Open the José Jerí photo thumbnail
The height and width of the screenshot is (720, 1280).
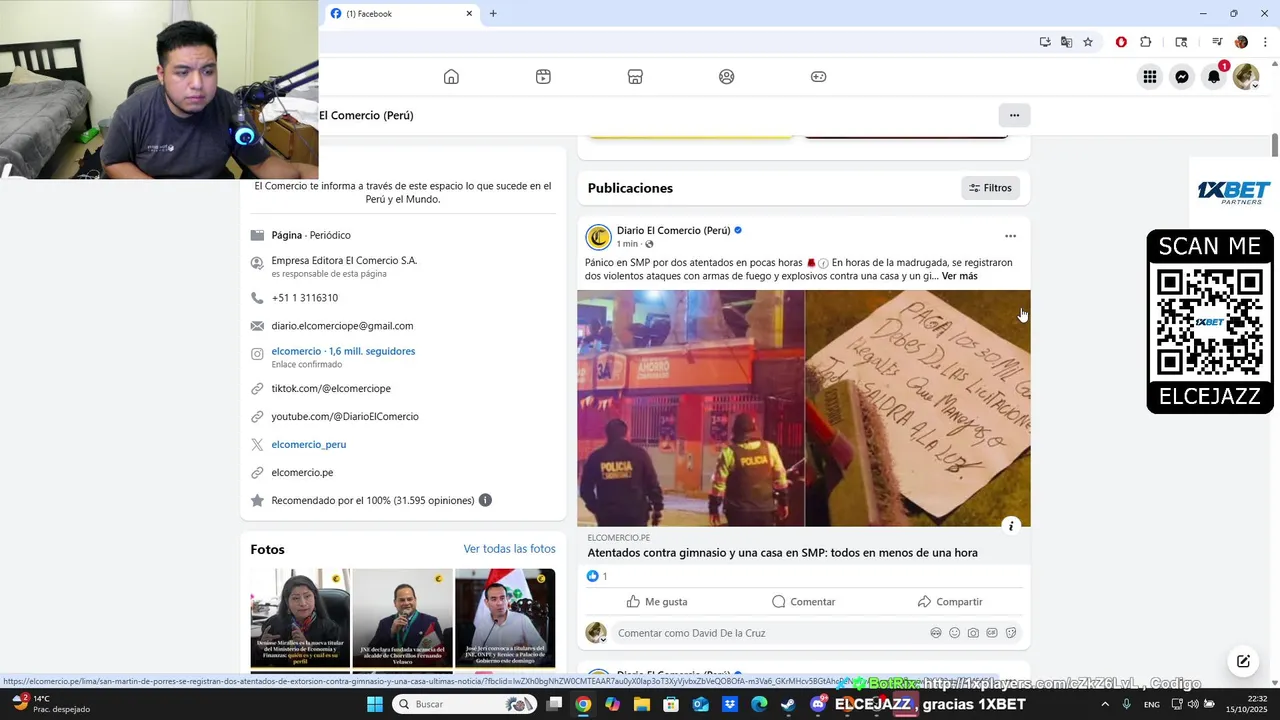point(505,619)
